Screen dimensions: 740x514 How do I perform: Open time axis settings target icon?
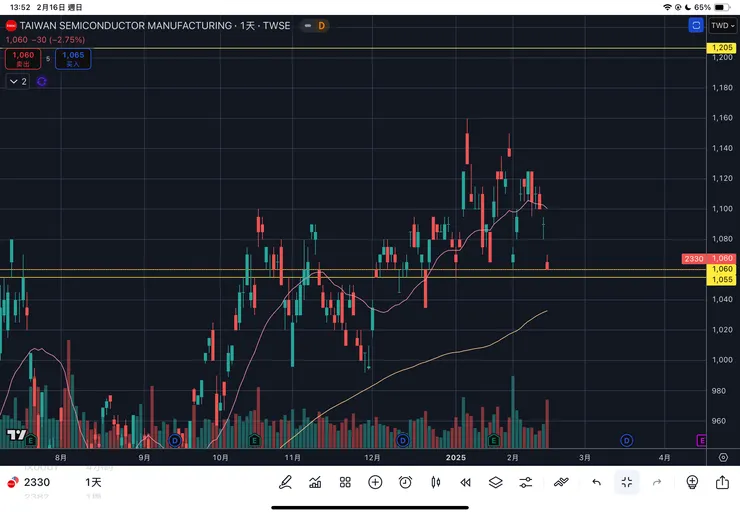point(723,457)
